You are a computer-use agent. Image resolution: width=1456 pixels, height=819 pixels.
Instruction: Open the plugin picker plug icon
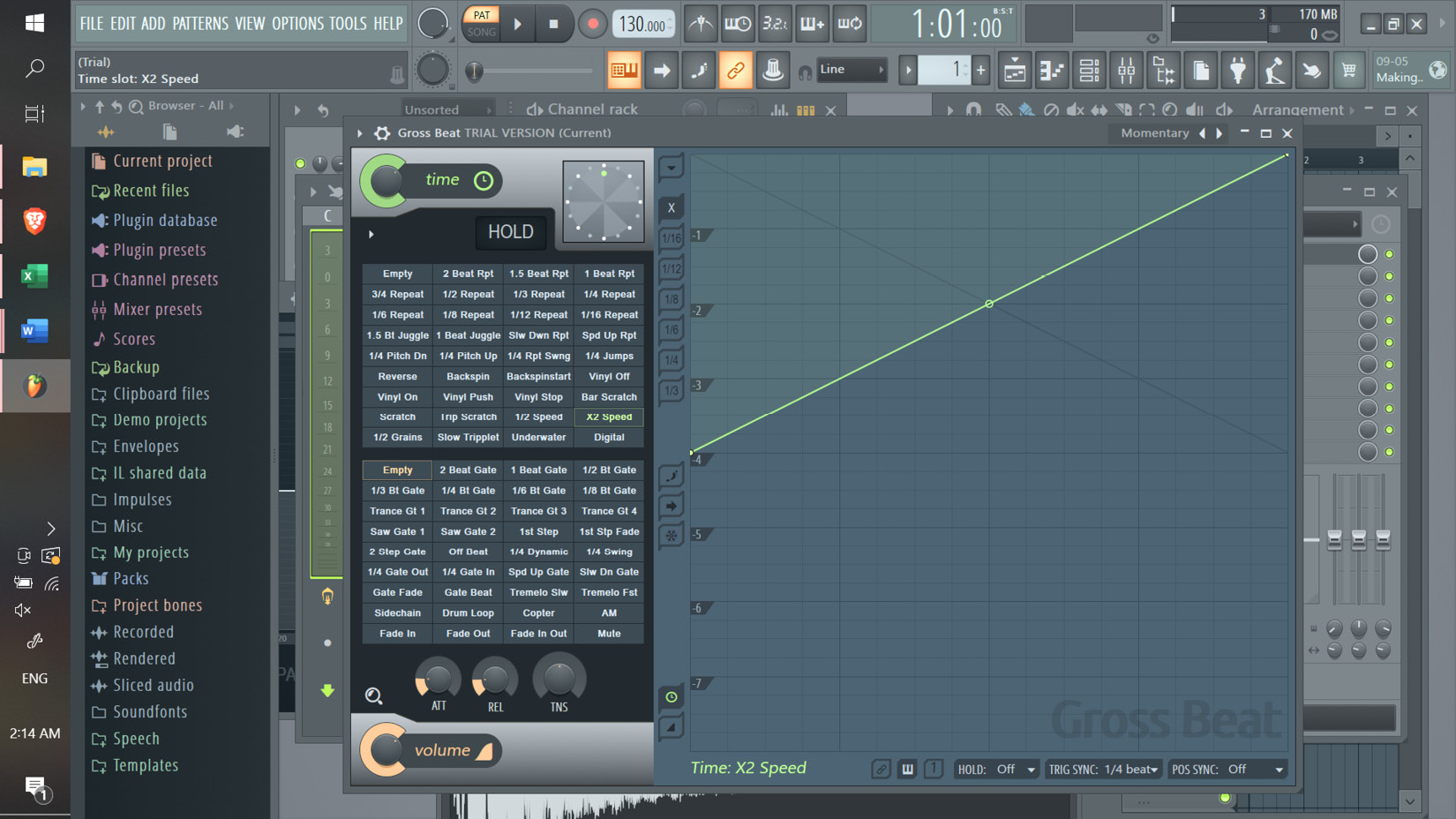(1238, 71)
